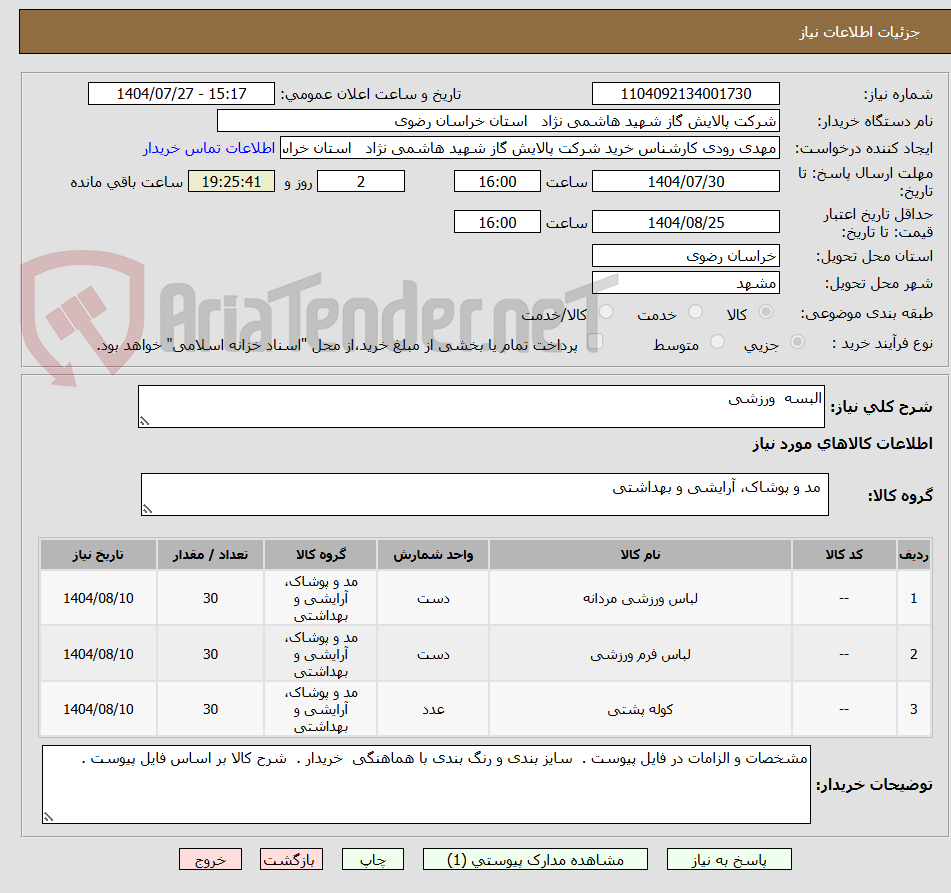Select the کالا radio option
Viewport: 951px width, 893px height.
pyautogui.click(x=766, y=312)
